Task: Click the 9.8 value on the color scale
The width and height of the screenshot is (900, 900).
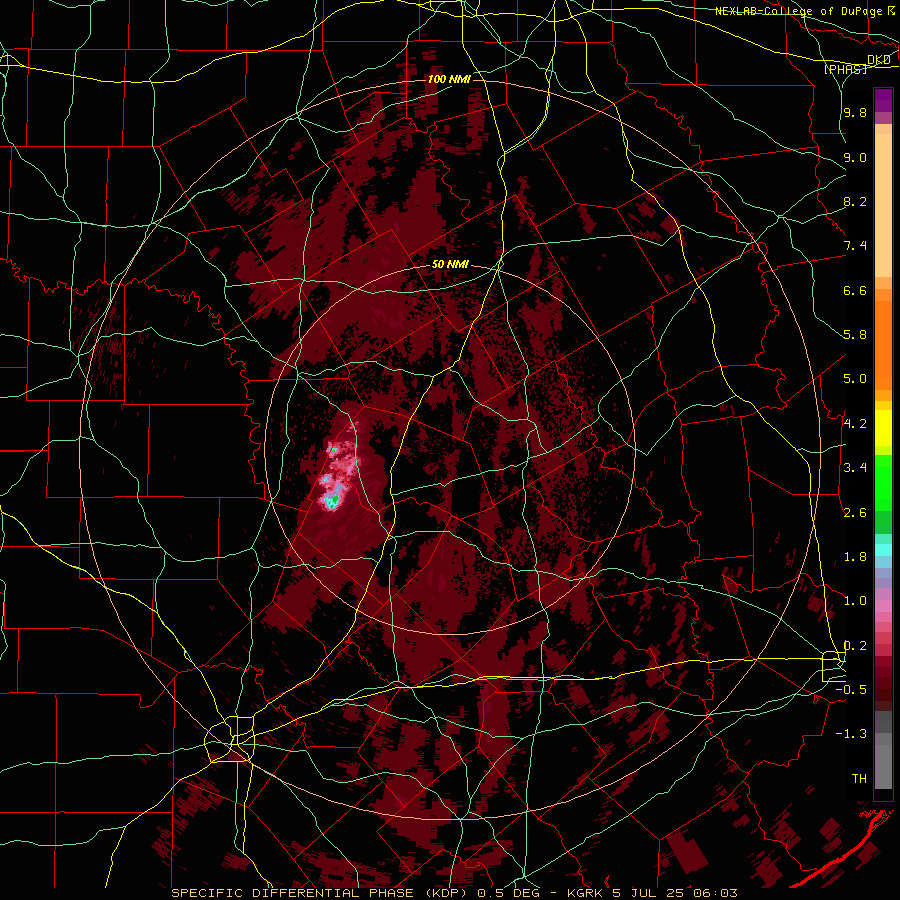Action: [x=855, y=113]
